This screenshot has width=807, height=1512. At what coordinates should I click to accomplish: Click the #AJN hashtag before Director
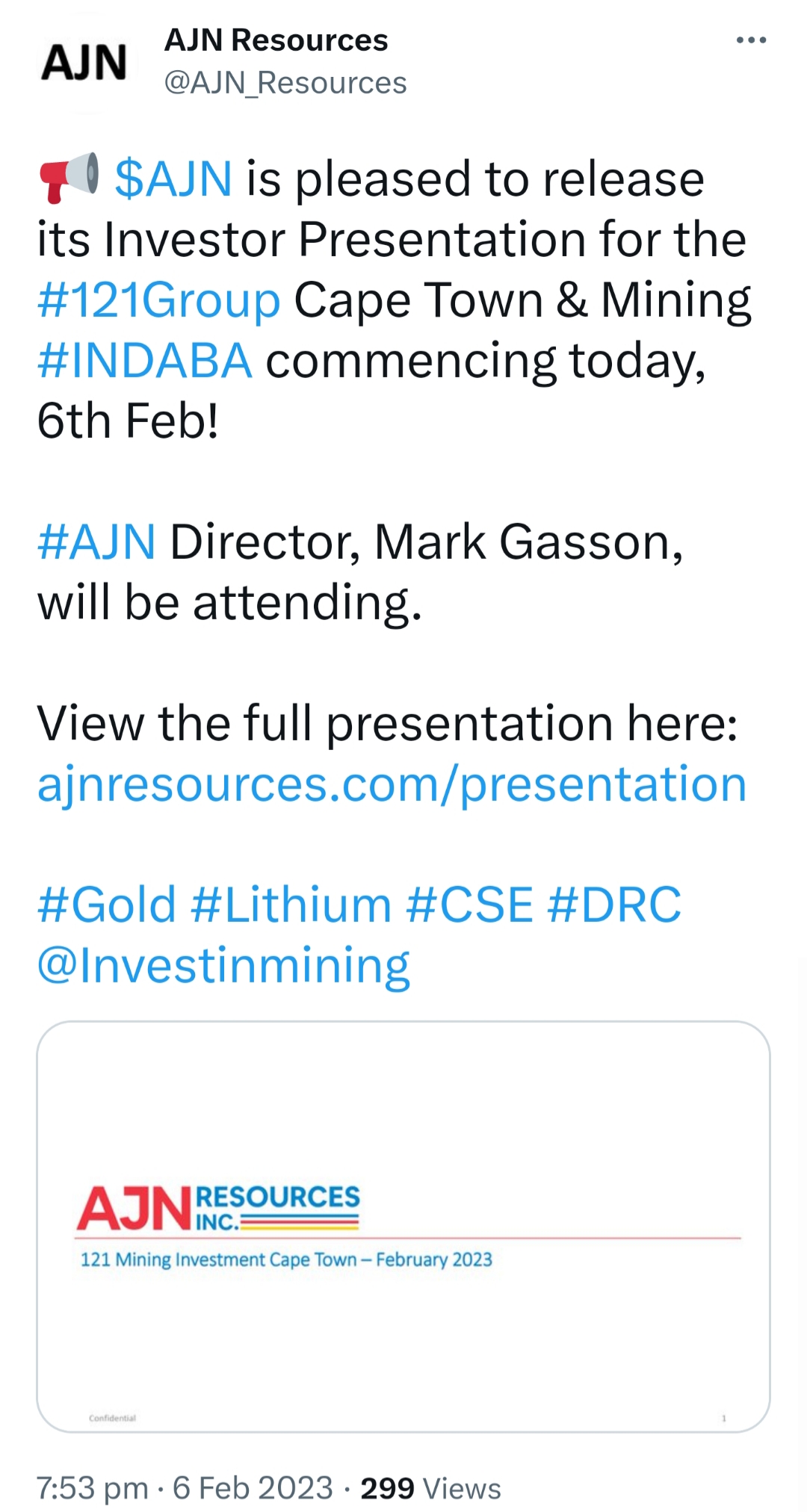(96, 542)
